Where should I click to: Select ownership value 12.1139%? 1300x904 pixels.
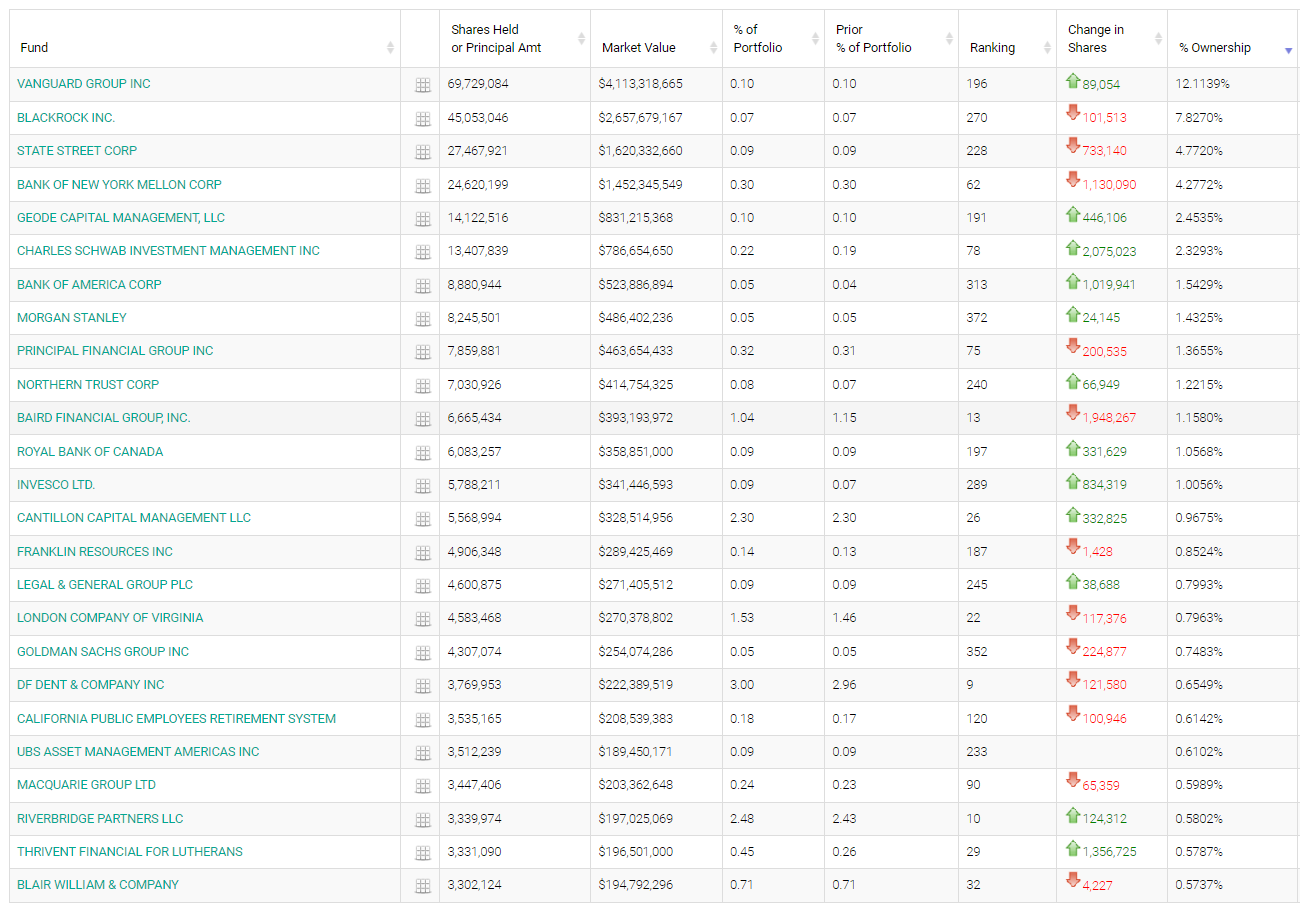(1203, 84)
